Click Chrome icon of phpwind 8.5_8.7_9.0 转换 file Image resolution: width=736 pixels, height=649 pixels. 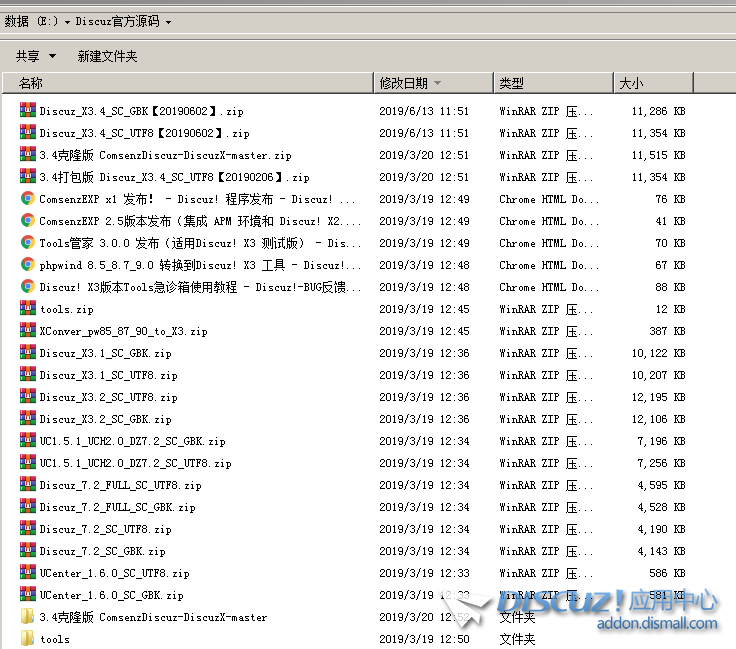click(28, 265)
